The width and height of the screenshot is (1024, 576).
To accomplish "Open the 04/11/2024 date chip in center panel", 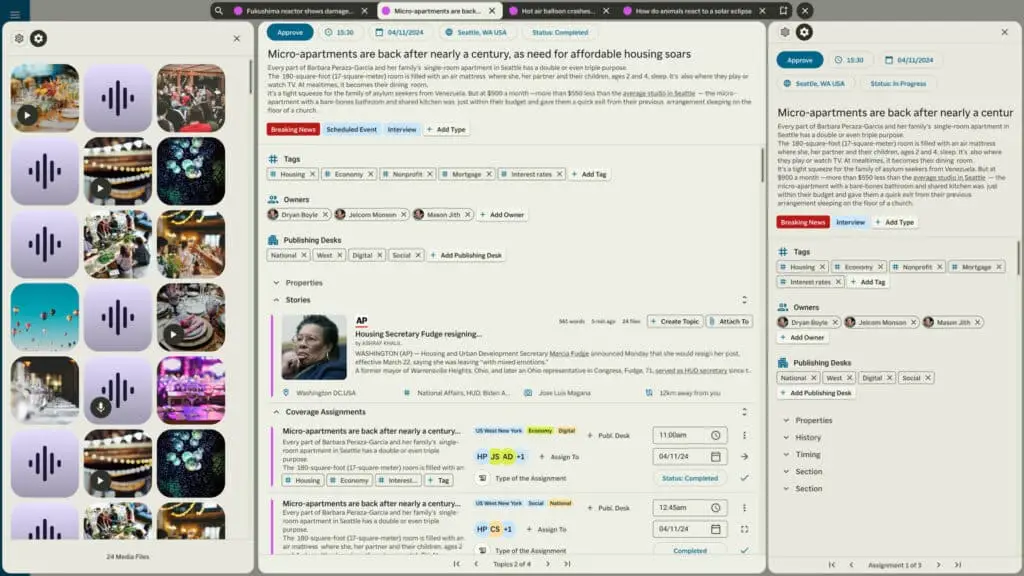I will coord(400,32).
